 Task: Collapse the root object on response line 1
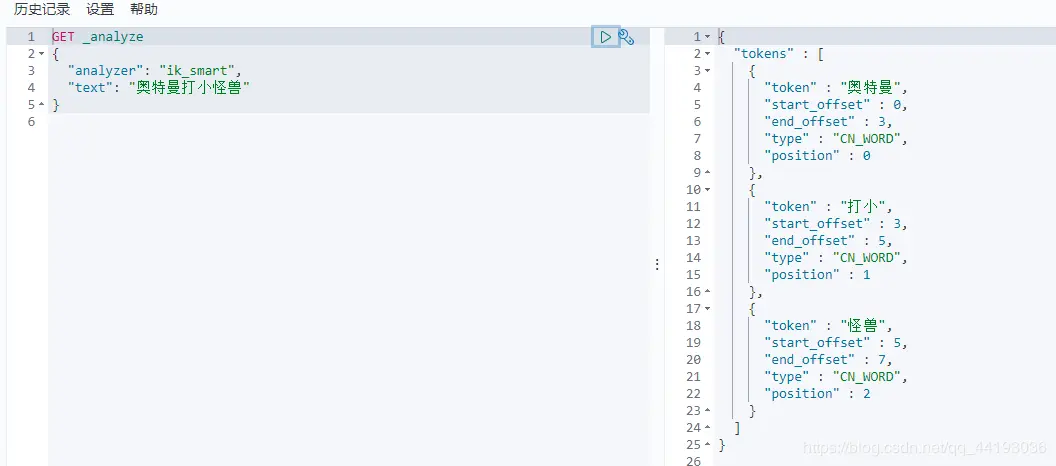click(x=707, y=36)
